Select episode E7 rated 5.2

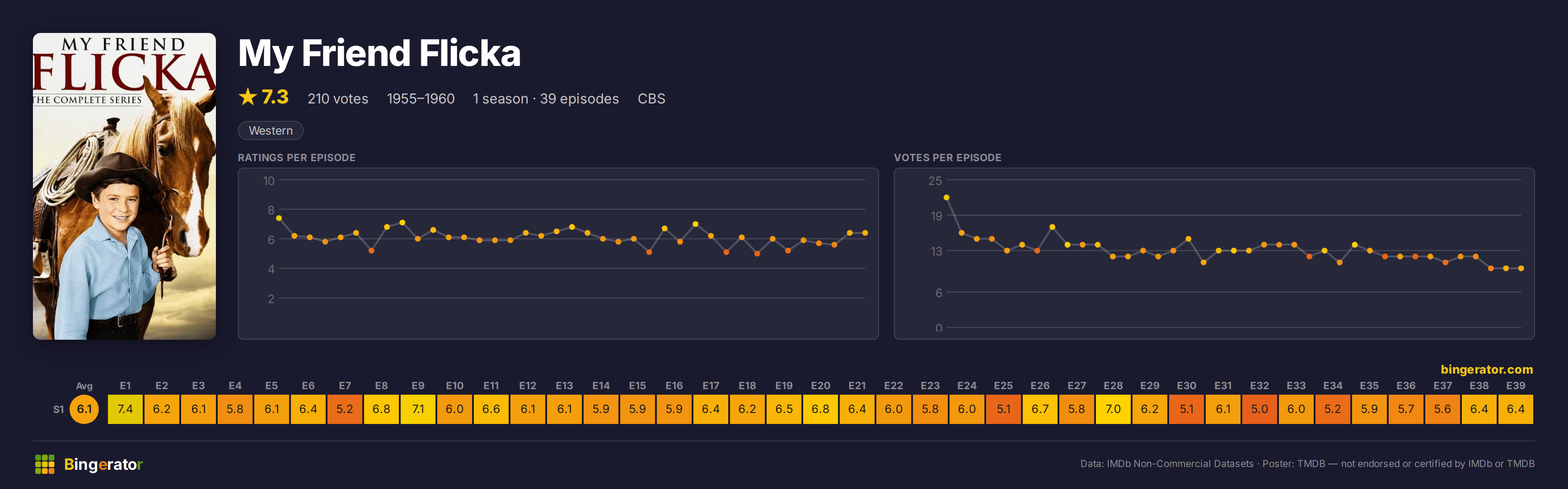pos(345,408)
